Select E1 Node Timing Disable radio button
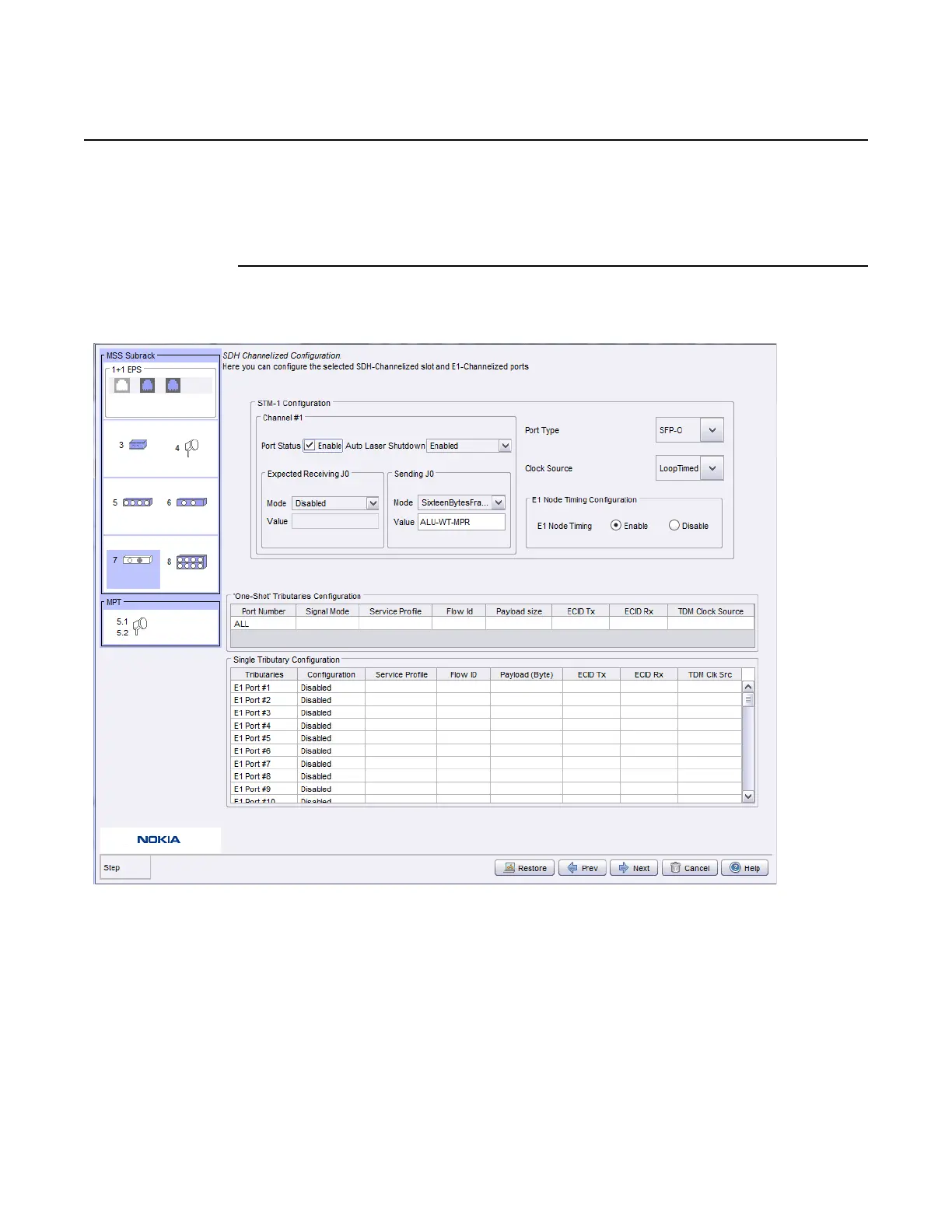 click(674, 526)
